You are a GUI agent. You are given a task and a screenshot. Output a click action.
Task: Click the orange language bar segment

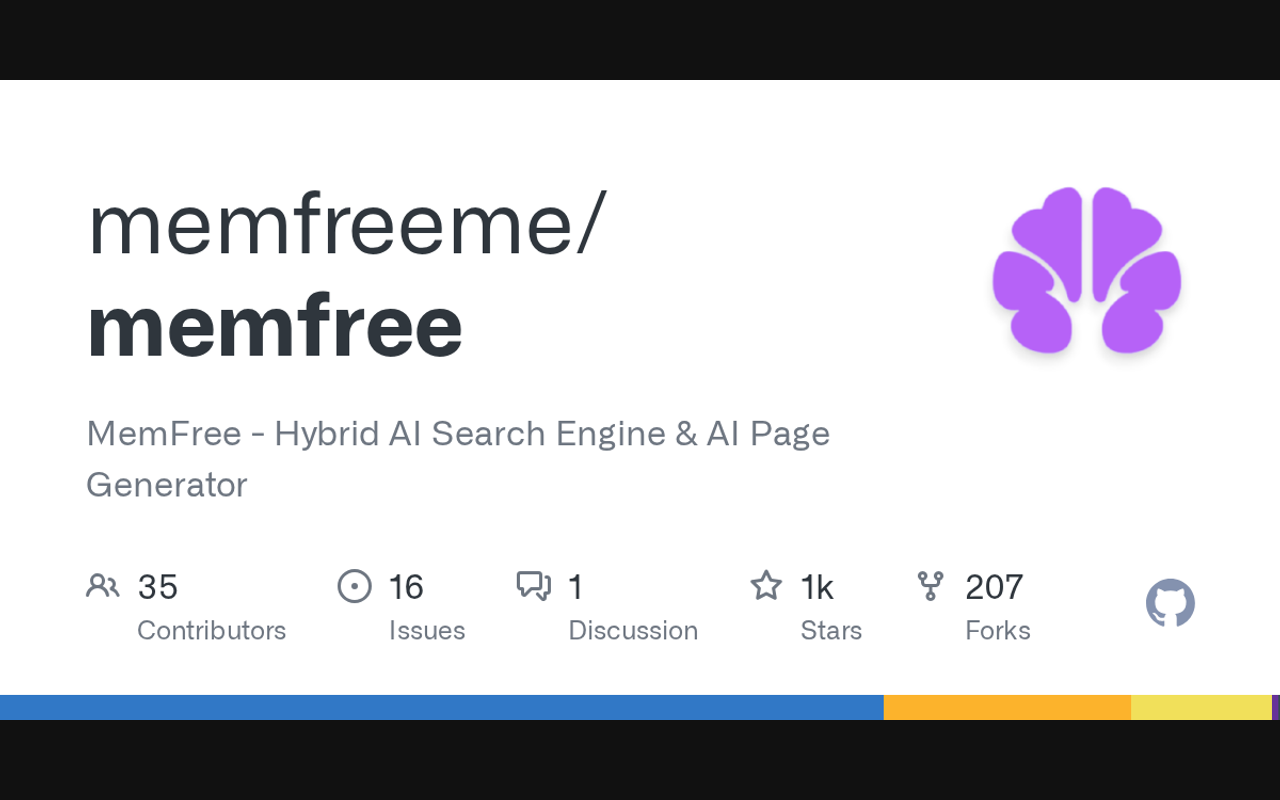click(1007, 707)
